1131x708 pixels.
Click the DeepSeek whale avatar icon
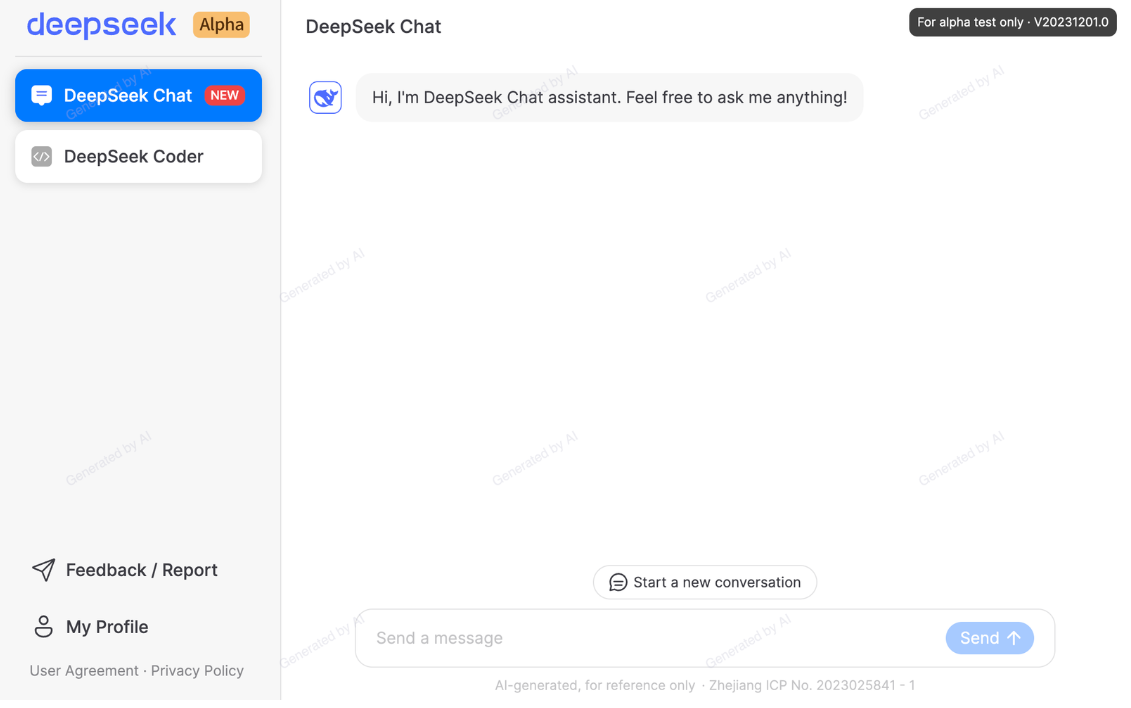point(325,97)
